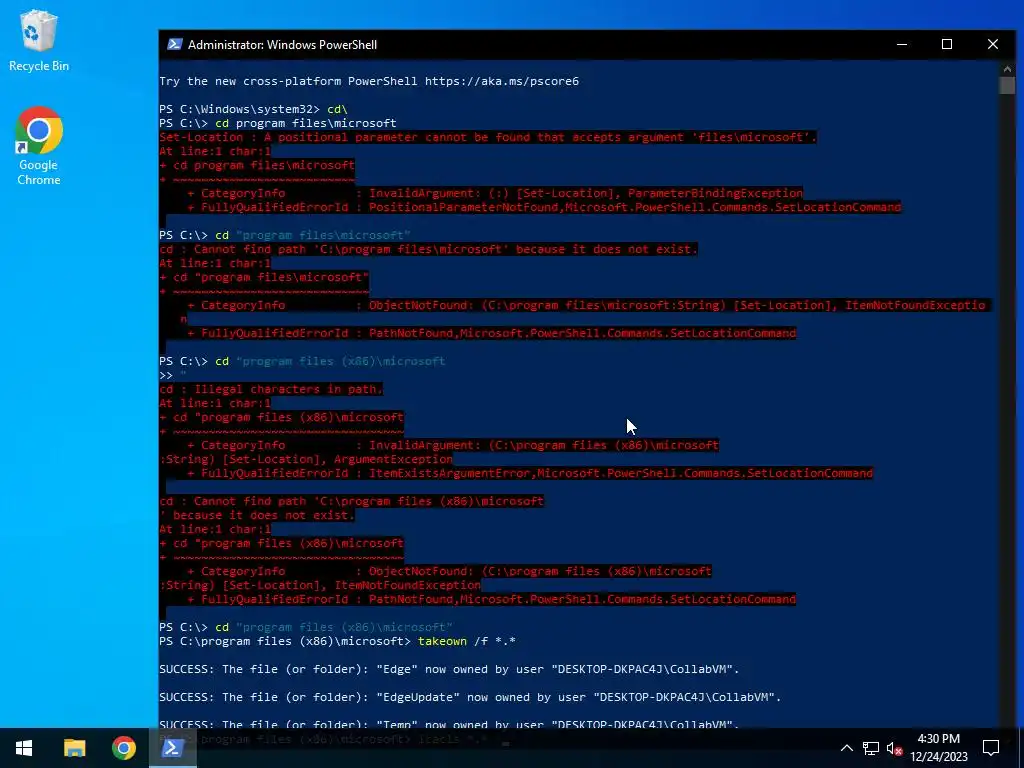Image resolution: width=1024 pixels, height=768 pixels.
Task: Launch File Explorer from the taskbar
Action: (74, 748)
